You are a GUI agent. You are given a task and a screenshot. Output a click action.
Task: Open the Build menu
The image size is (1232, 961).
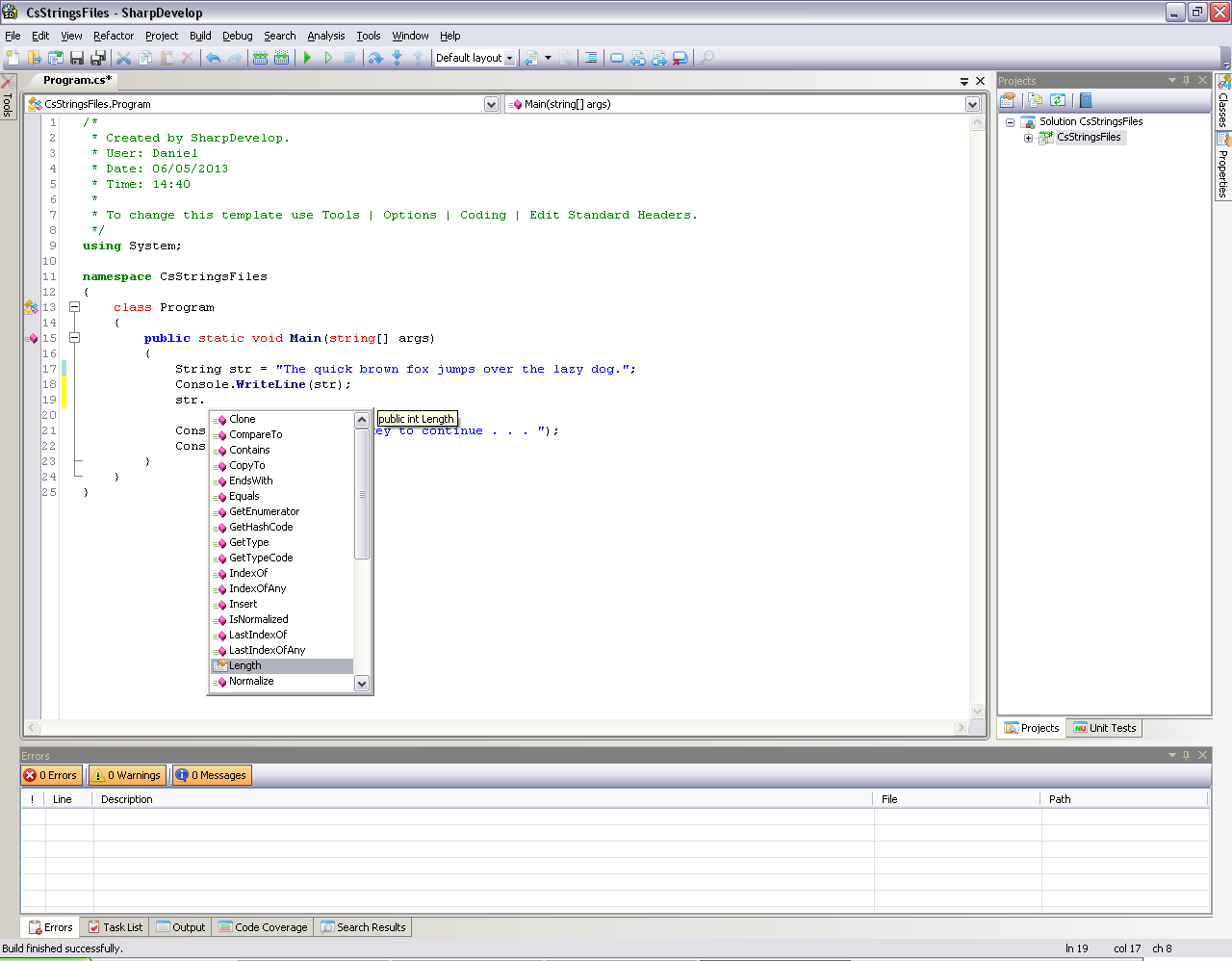pyautogui.click(x=200, y=36)
